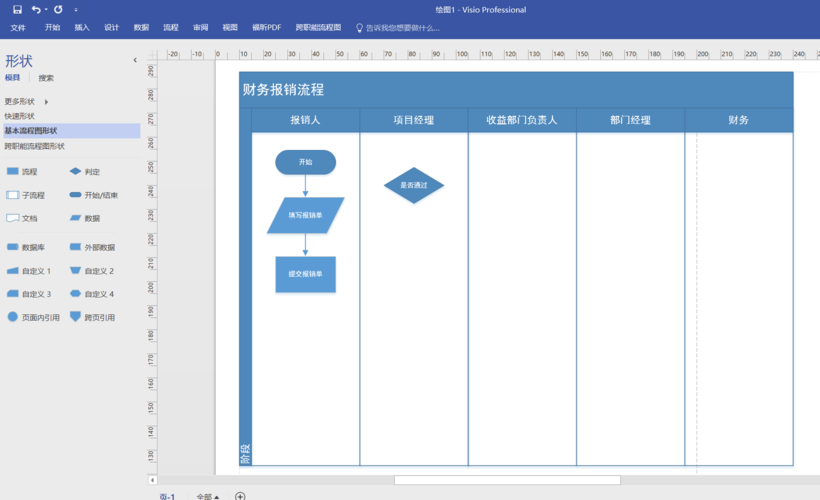Switch to the 流程 ribbon tab
This screenshot has height=500, width=820.
(x=170, y=28)
